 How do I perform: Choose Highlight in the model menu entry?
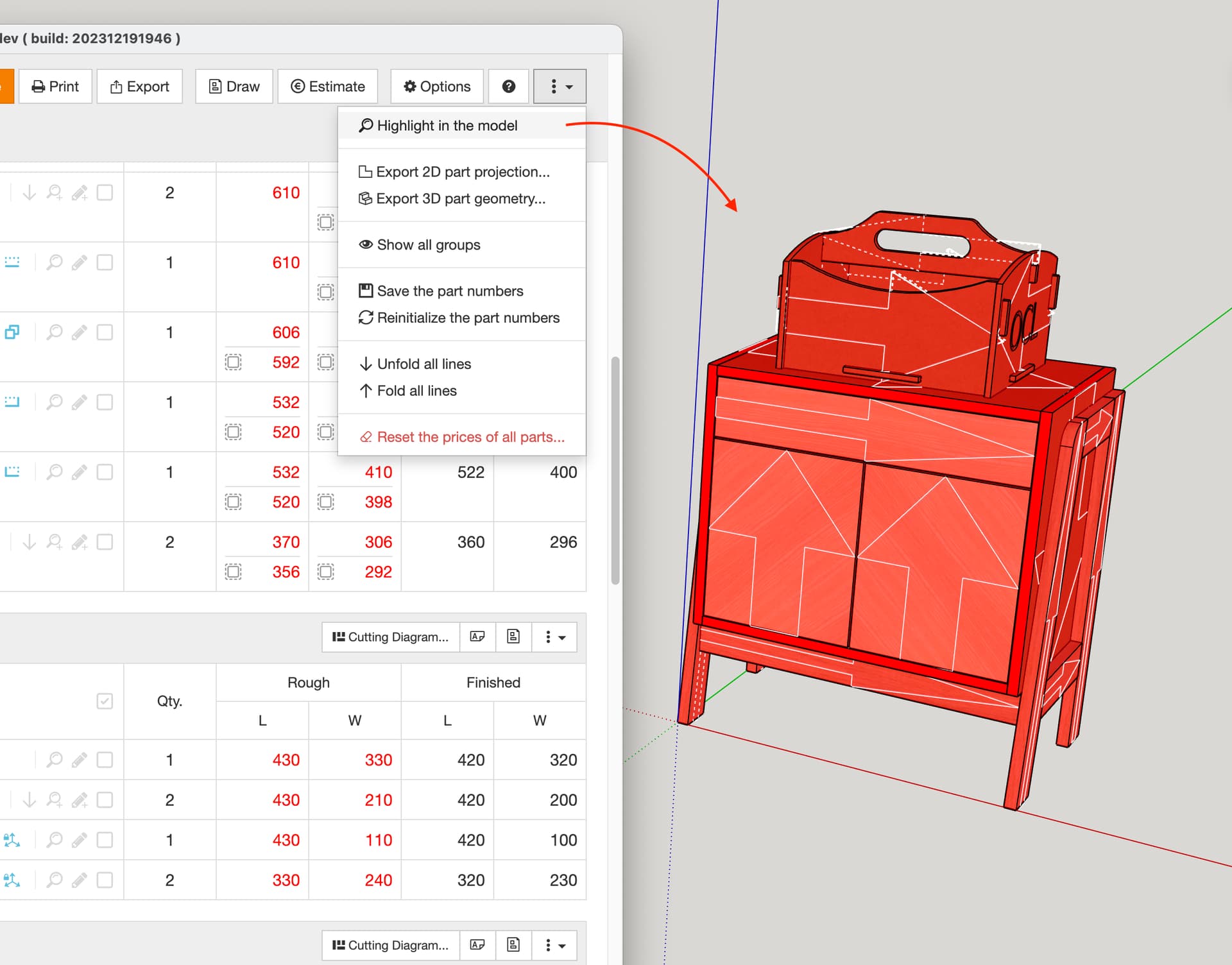pyautogui.click(x=447, y=125)
